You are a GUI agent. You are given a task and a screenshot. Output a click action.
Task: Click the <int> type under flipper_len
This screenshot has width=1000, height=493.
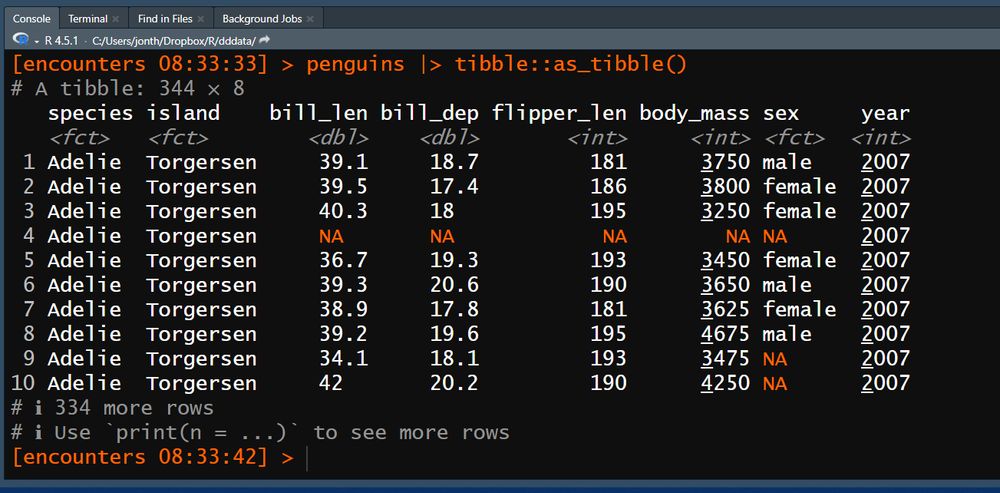598,138
